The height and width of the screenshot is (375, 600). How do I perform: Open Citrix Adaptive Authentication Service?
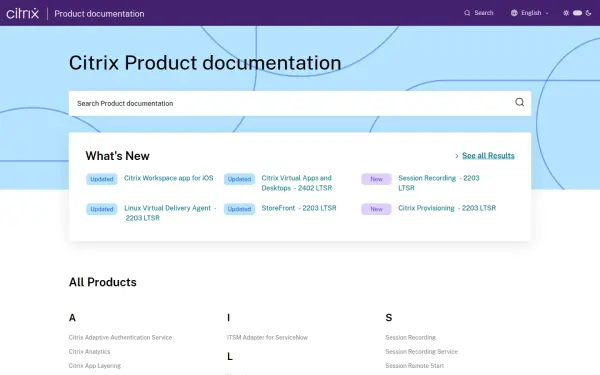120,338
